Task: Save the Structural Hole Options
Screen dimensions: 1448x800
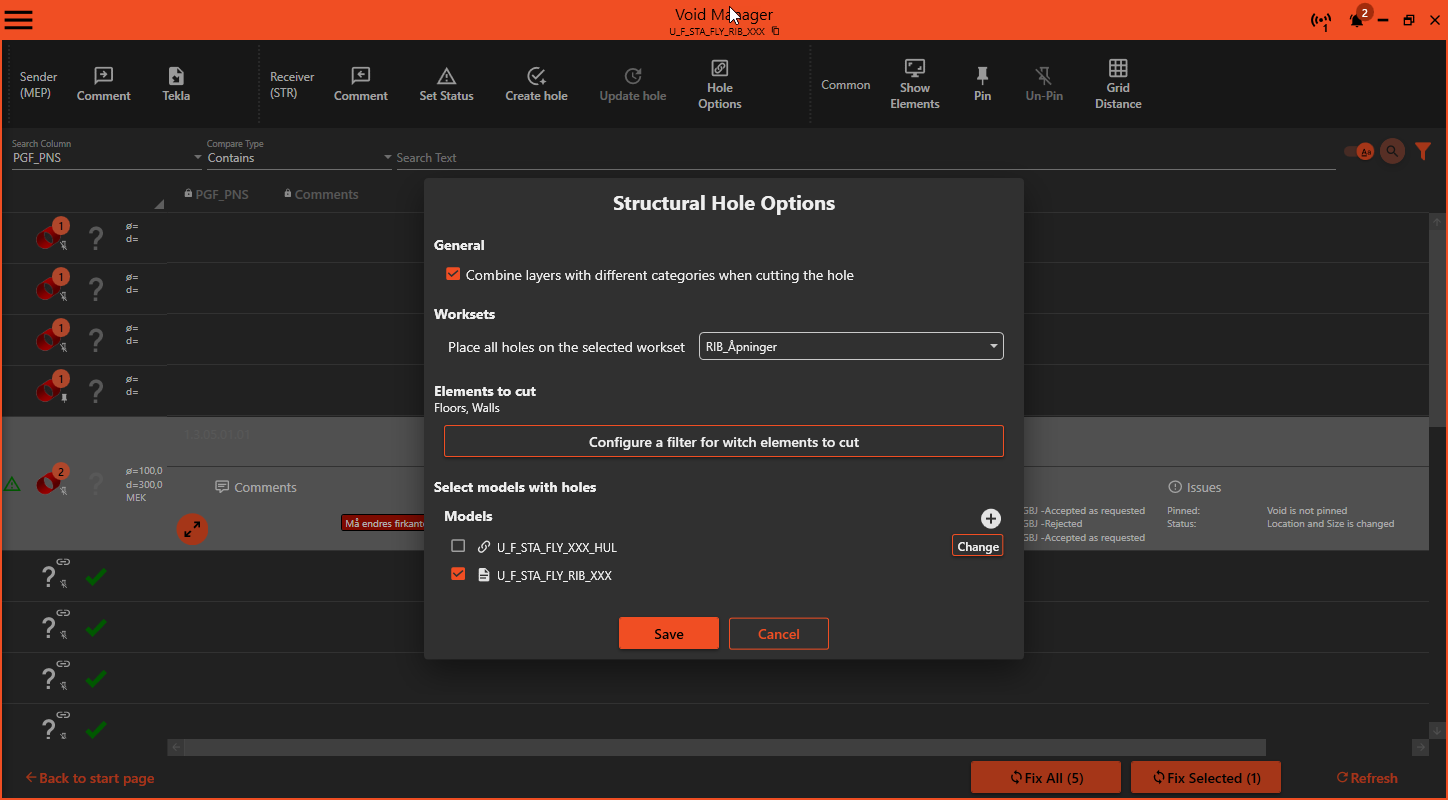Action: coord(668,633)
